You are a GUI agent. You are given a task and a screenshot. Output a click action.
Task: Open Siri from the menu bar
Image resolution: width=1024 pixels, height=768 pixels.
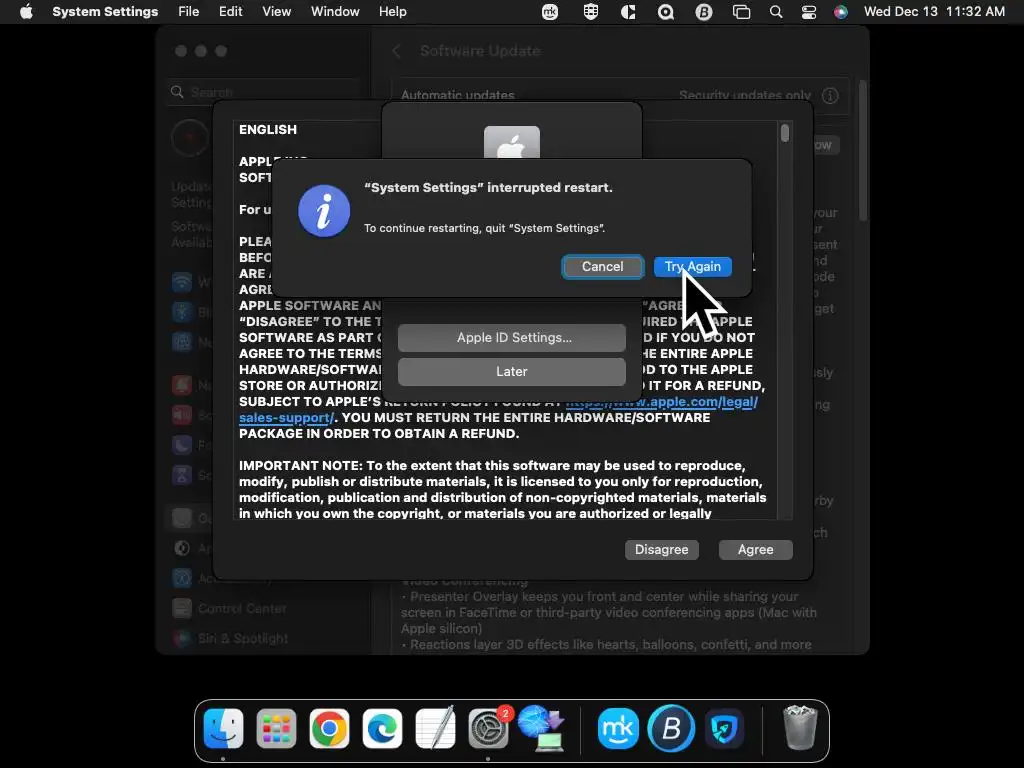(840, 12)
